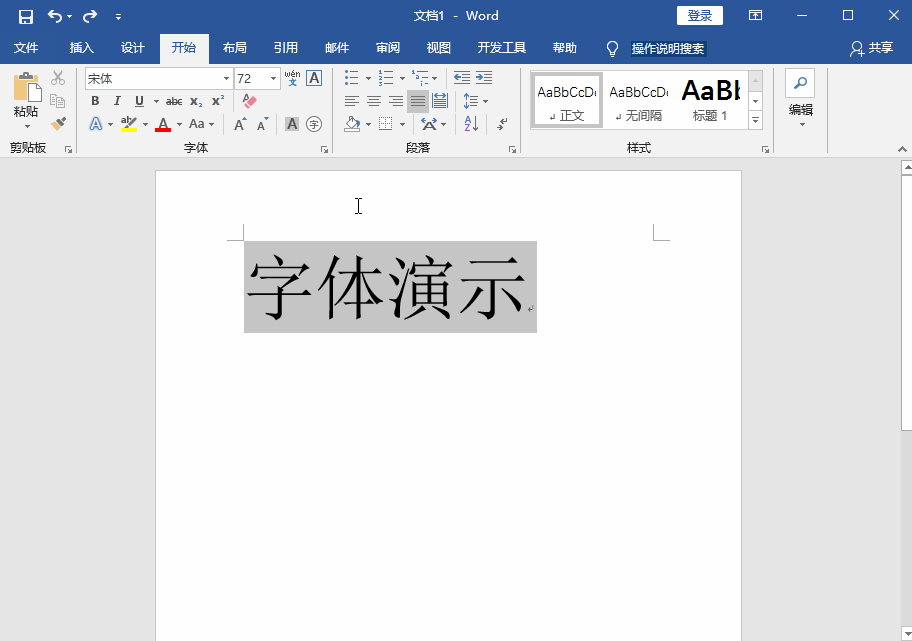Image resolution: width=912 pixels, height=641 pixels.
Task: Toggle Show/Hide paragraph marks
Action: (501, 122)
